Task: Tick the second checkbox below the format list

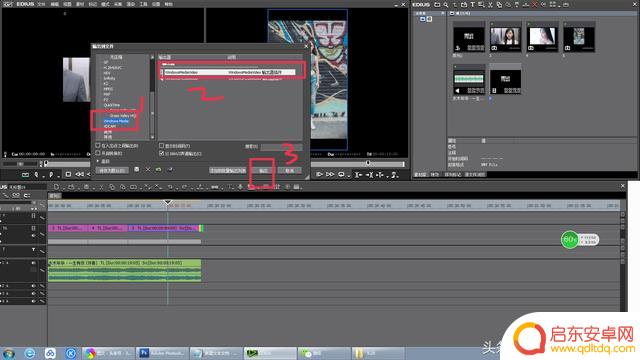Action: point(98,153)
